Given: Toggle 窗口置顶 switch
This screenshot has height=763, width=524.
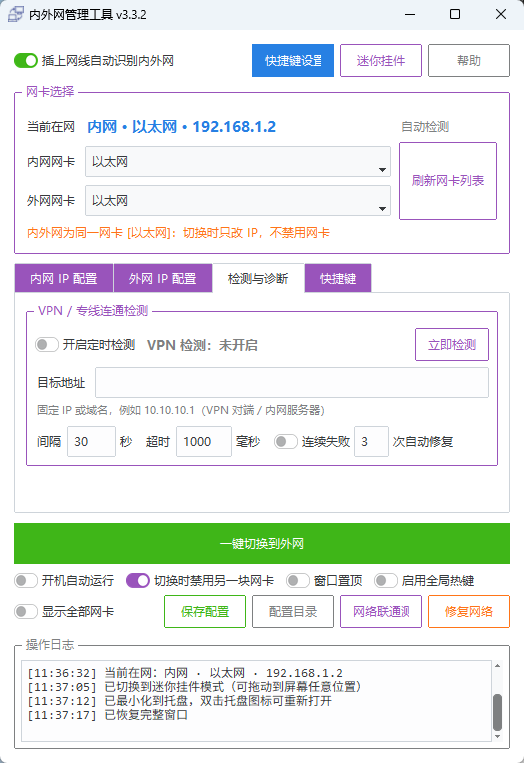Looking at the screenshot, I should [x=298, y=581].
